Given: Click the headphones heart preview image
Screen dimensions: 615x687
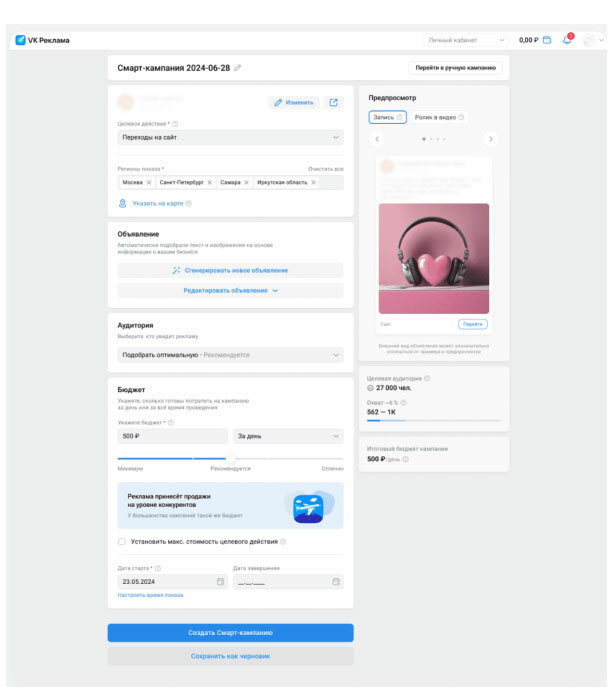Looking at the screenshot, I should 434,259.
